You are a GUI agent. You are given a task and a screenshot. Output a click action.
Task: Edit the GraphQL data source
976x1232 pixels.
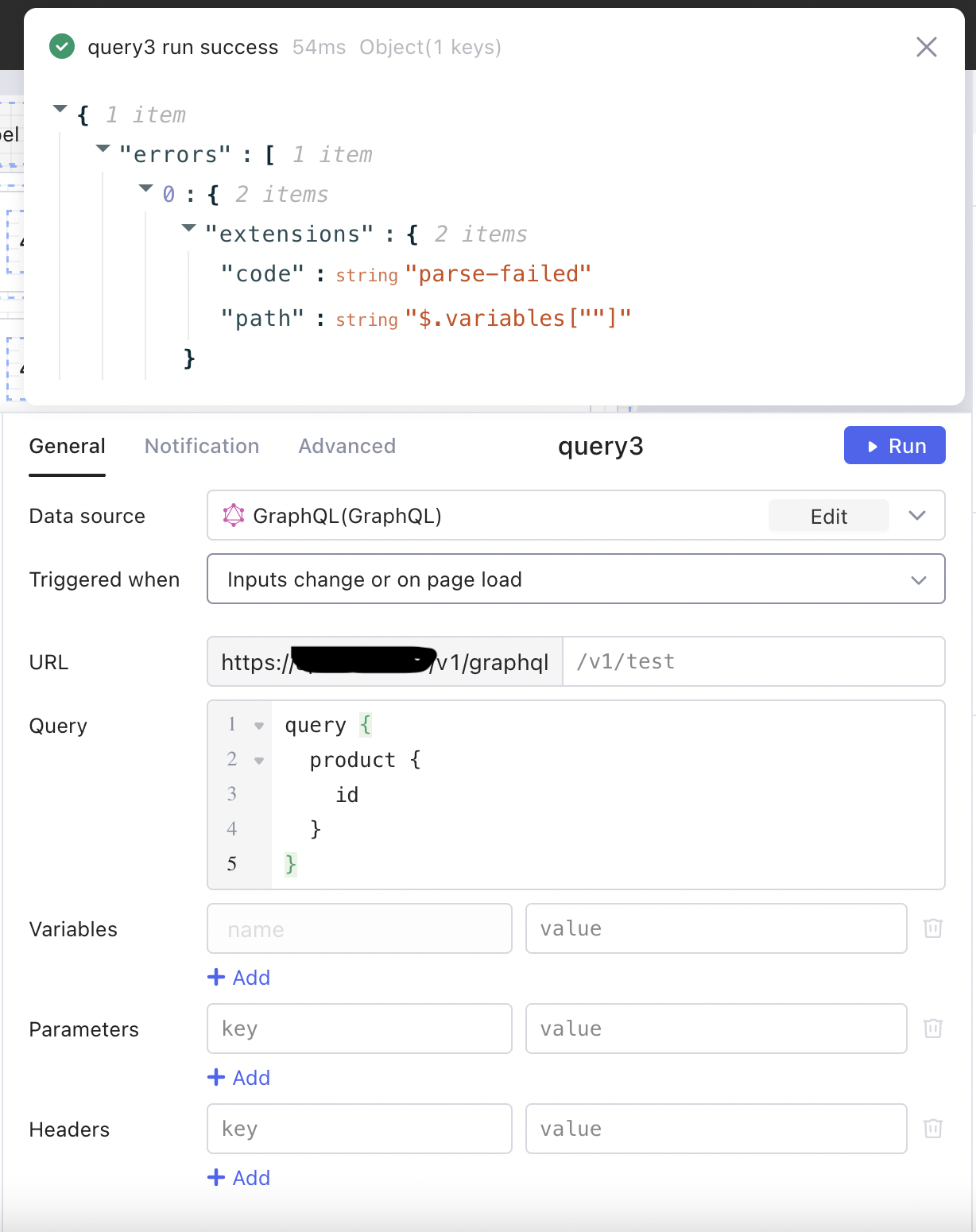(828, 515)
